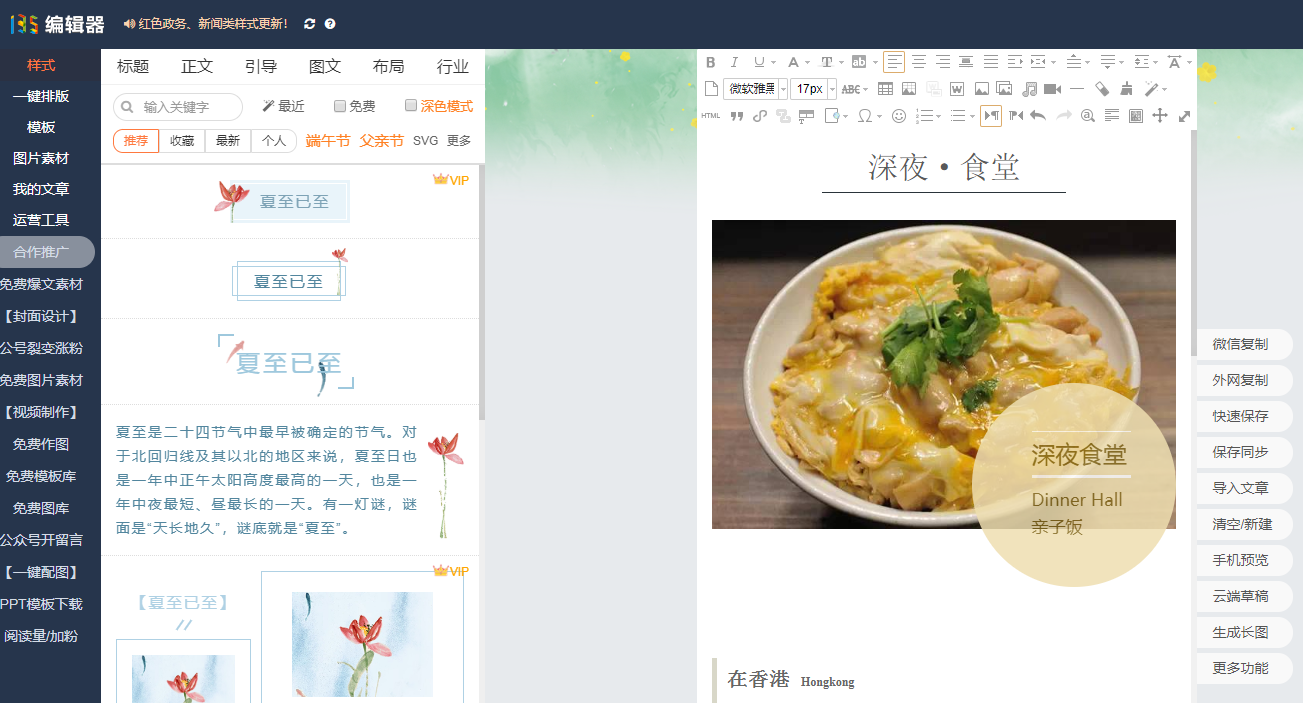The image size is (1303, 703).
Task: Open the font family dropdown 微软雅黑
Action: pyautogui.click(x=751, y=88)
